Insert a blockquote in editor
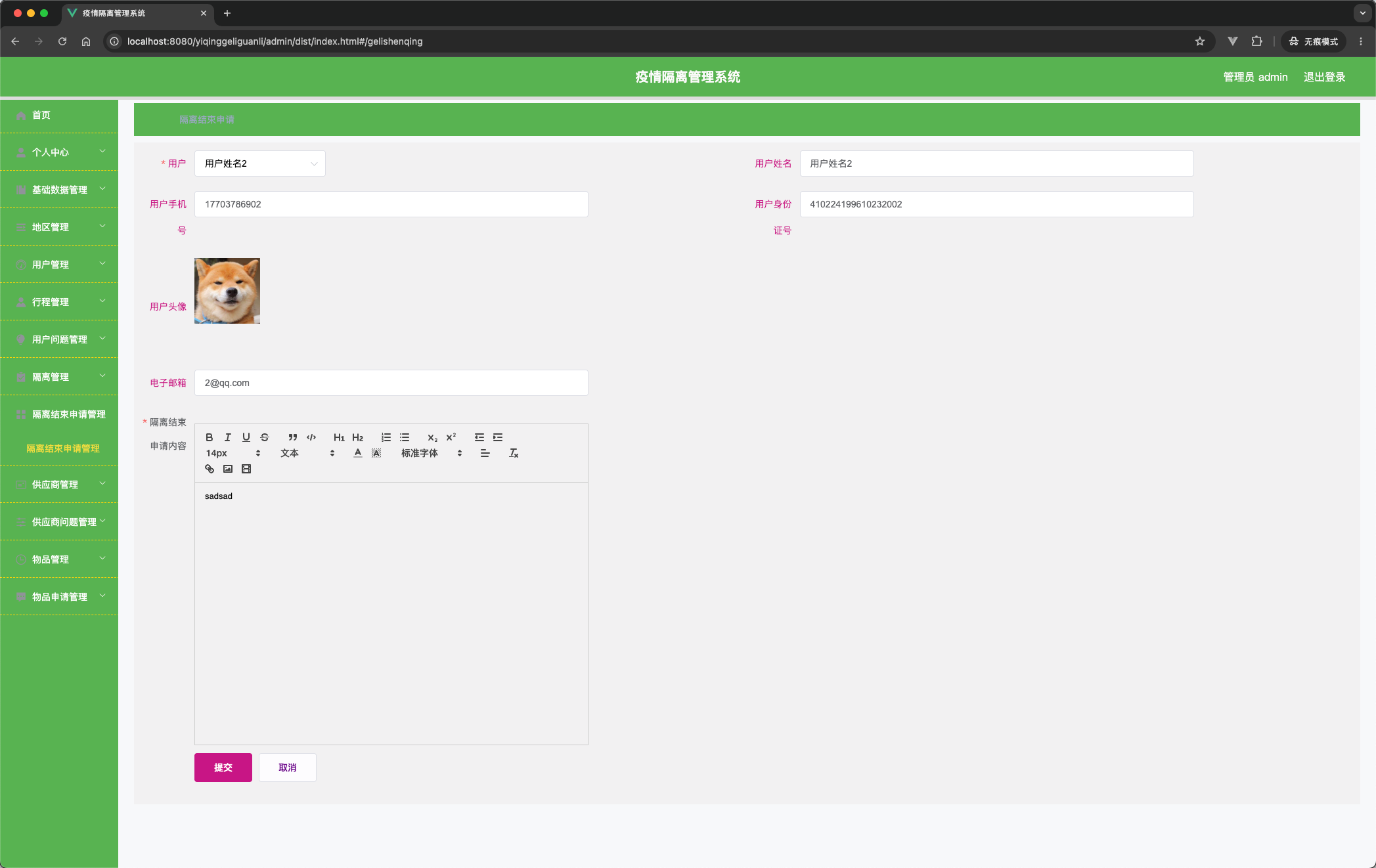The image size is (1376, 868). [293, 437]
